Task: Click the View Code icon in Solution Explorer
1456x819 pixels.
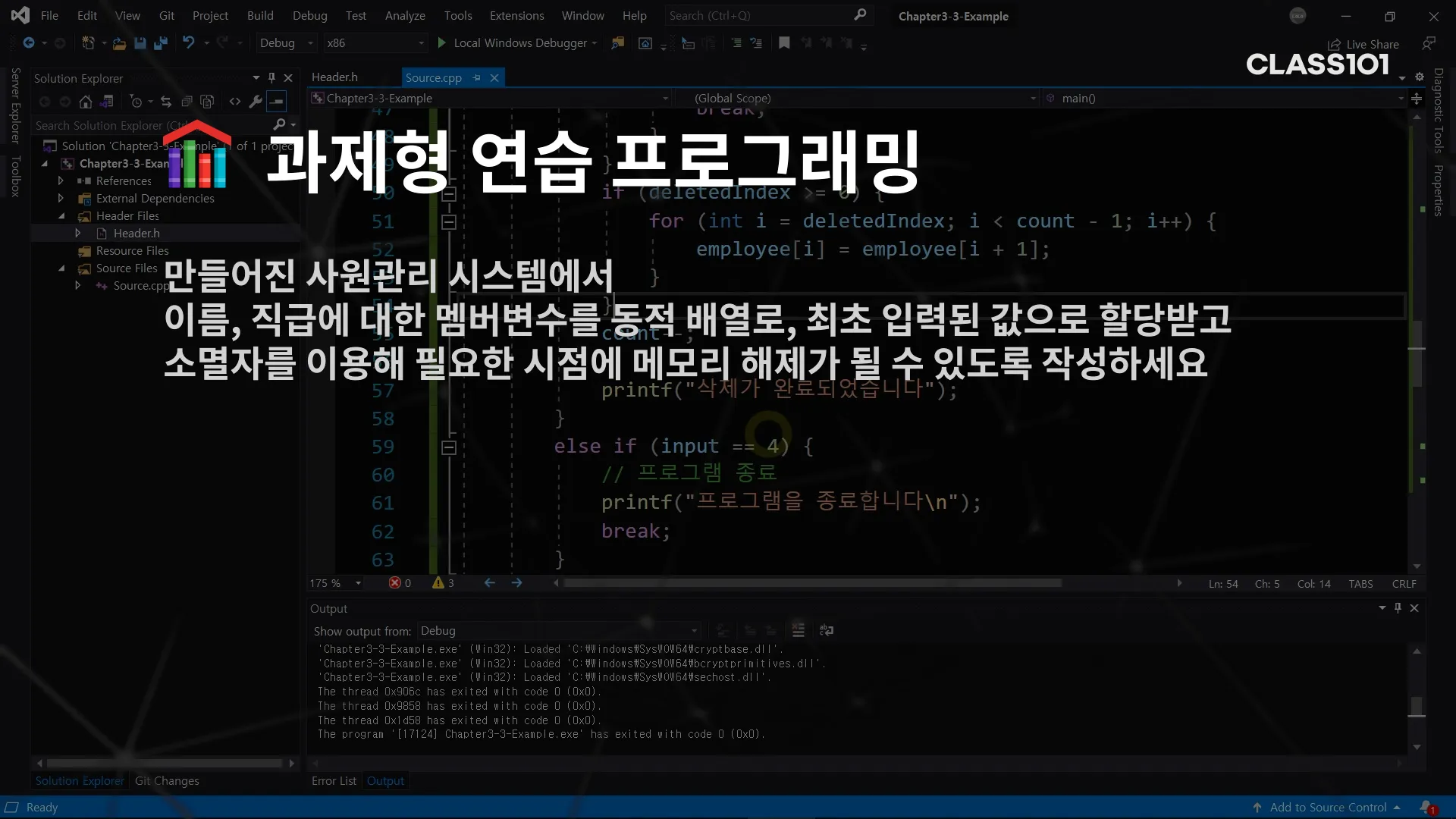Action: (x=235, y=102)
